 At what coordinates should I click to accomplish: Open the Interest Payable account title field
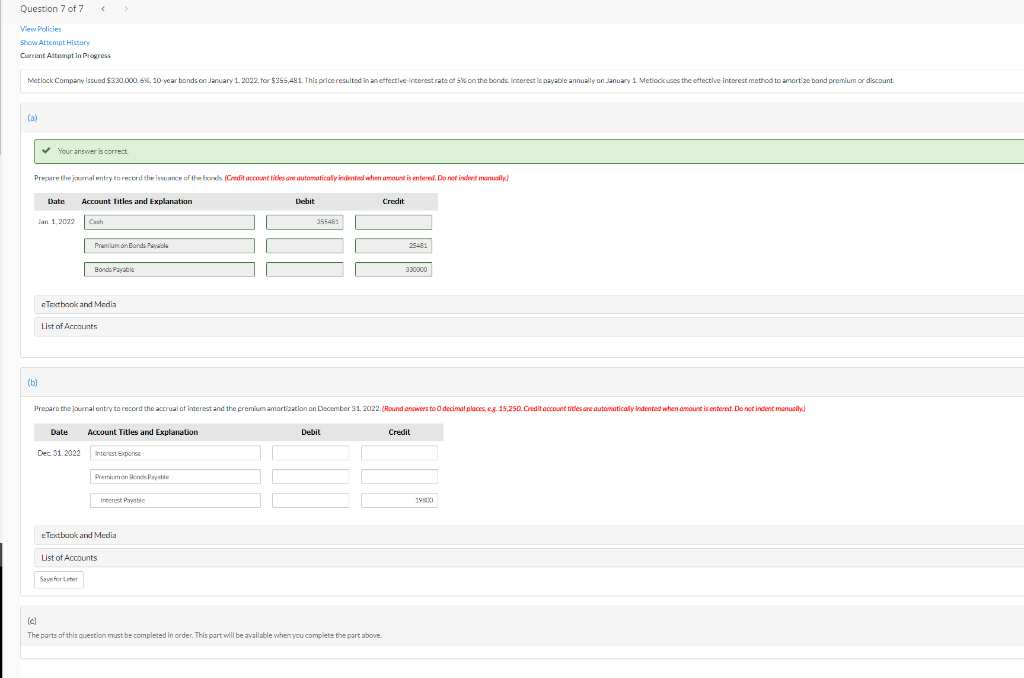click(175, 500)
